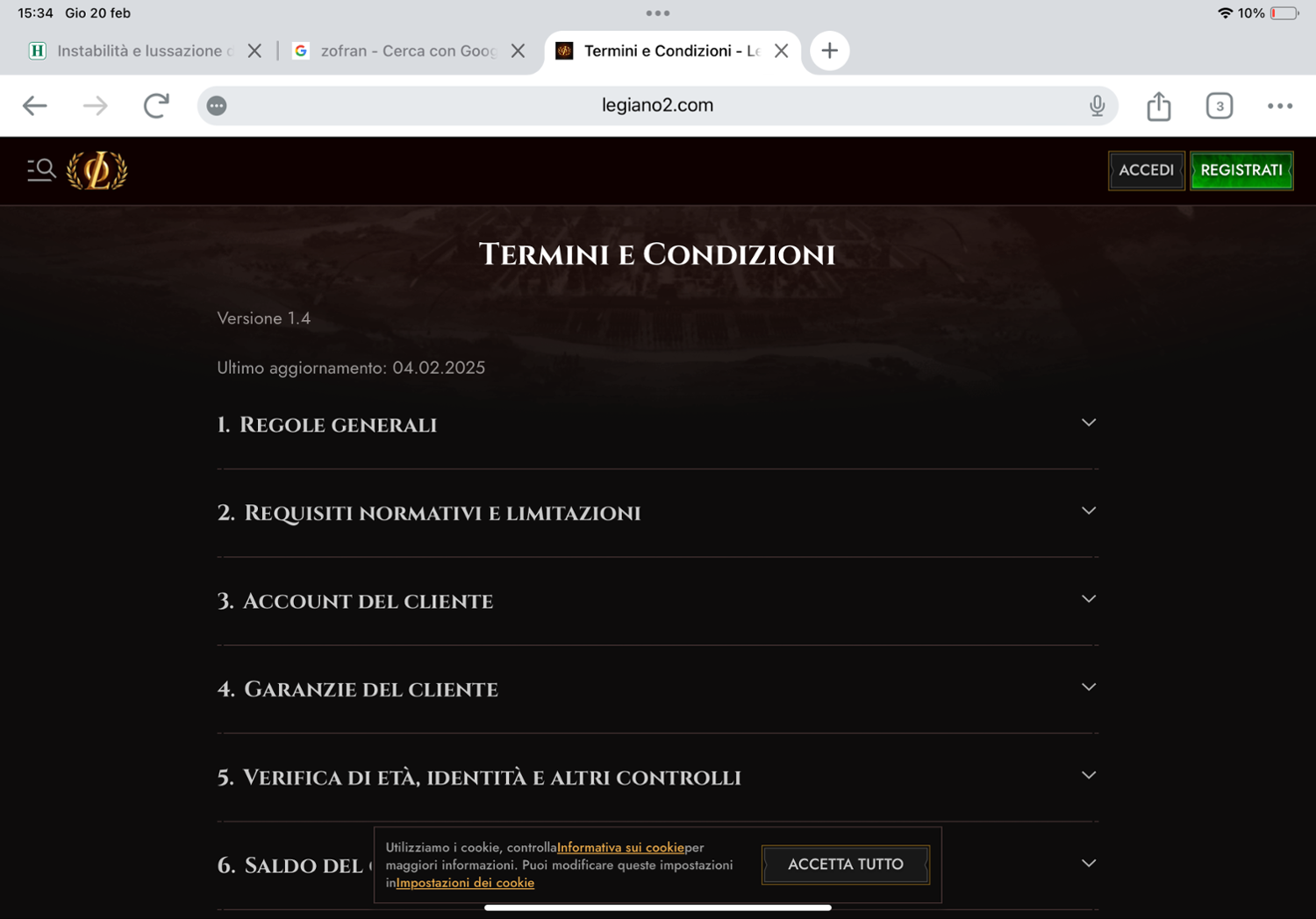This screenshot has width=1316, height=919.
Task: Tap the microphone icon in address bar
Action: [1097, 106]
